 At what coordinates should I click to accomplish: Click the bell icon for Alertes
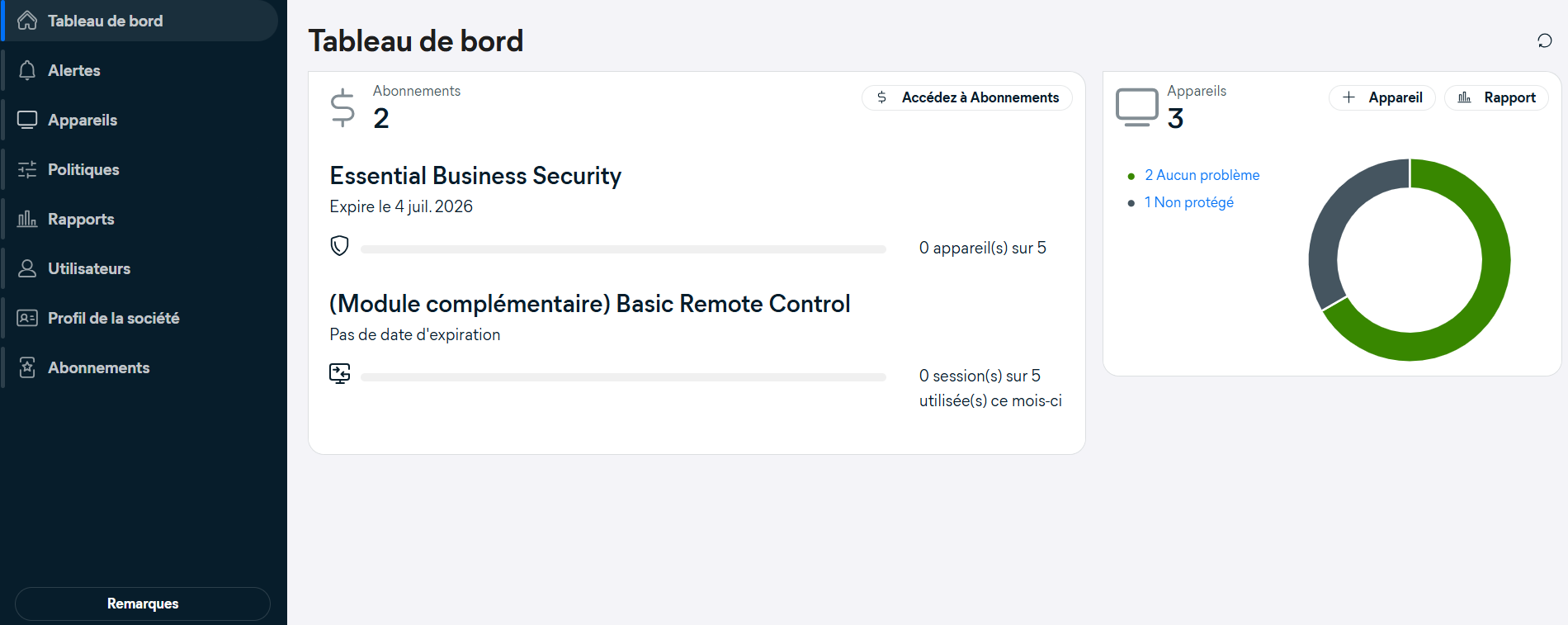click(27, 70)
